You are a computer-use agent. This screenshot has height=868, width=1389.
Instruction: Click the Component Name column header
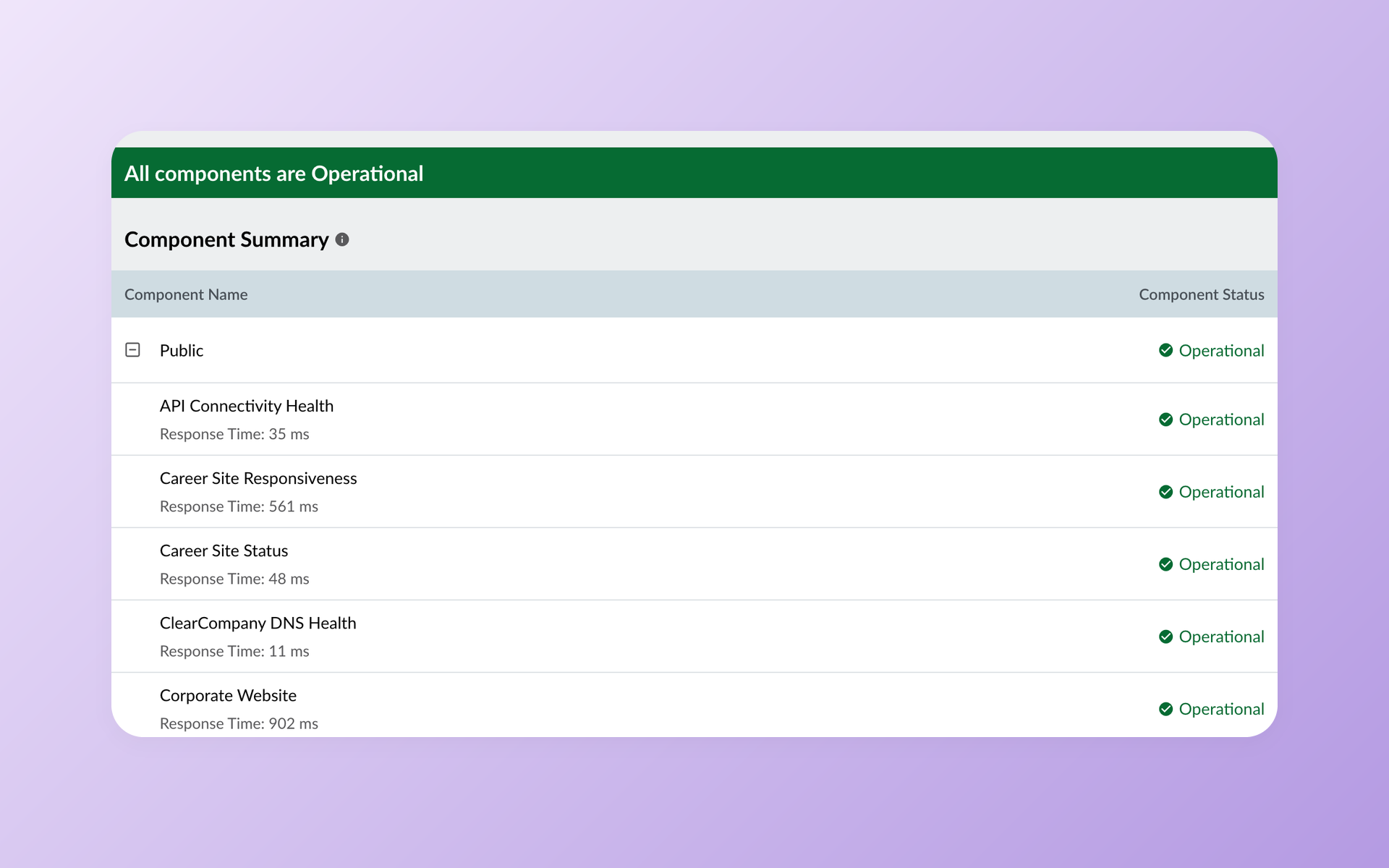[186, 294]
